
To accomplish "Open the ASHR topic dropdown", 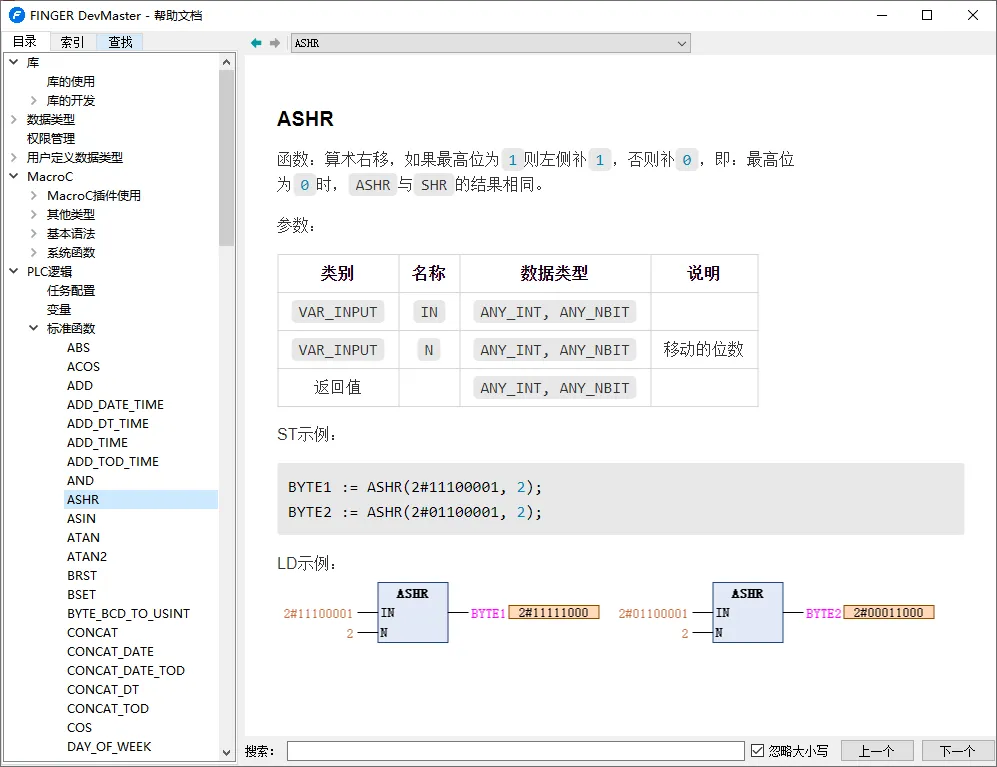I will point(682,43).
